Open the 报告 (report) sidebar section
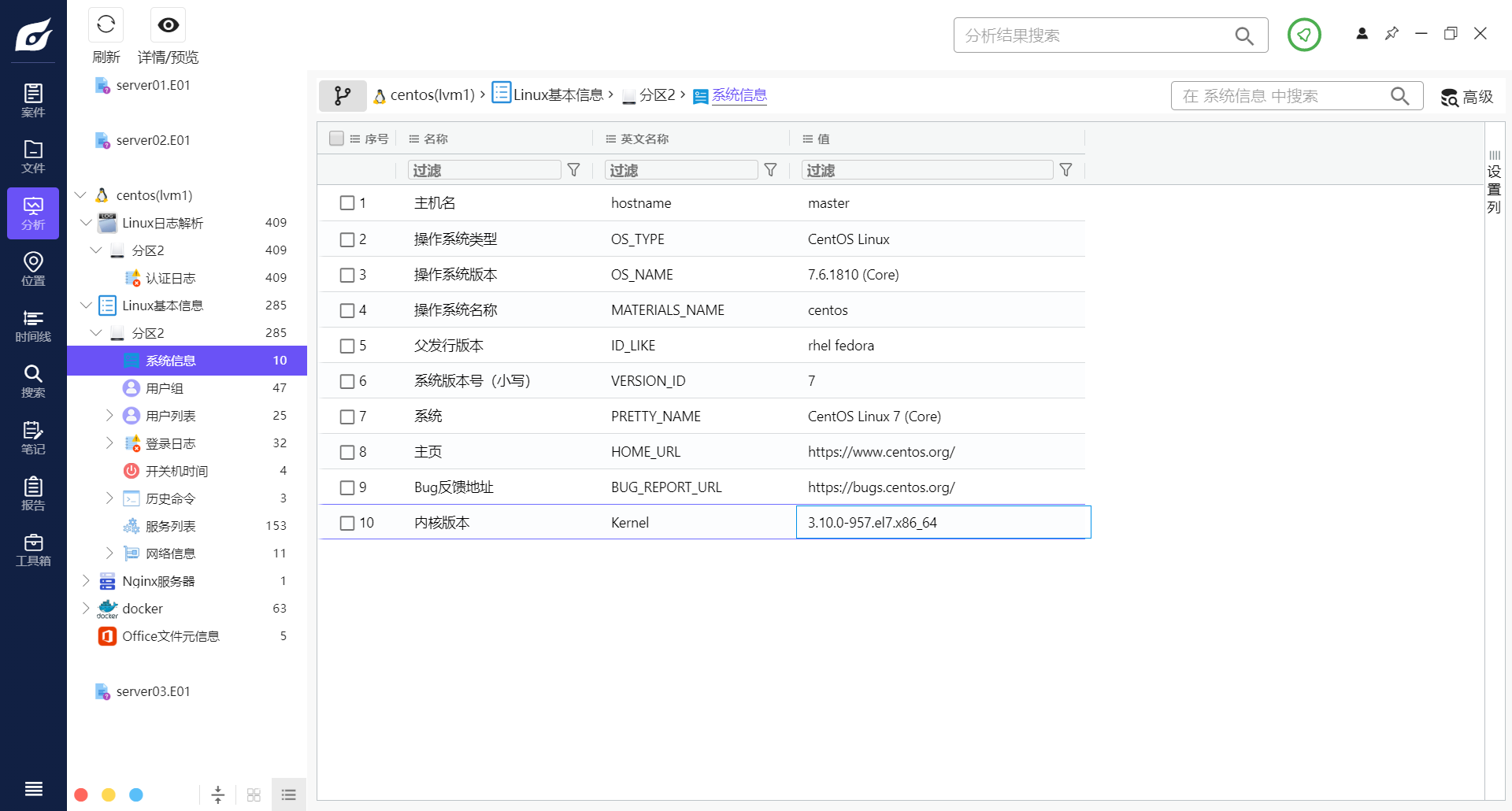Screen dimensions: 1512x811 tap(33, 494)
